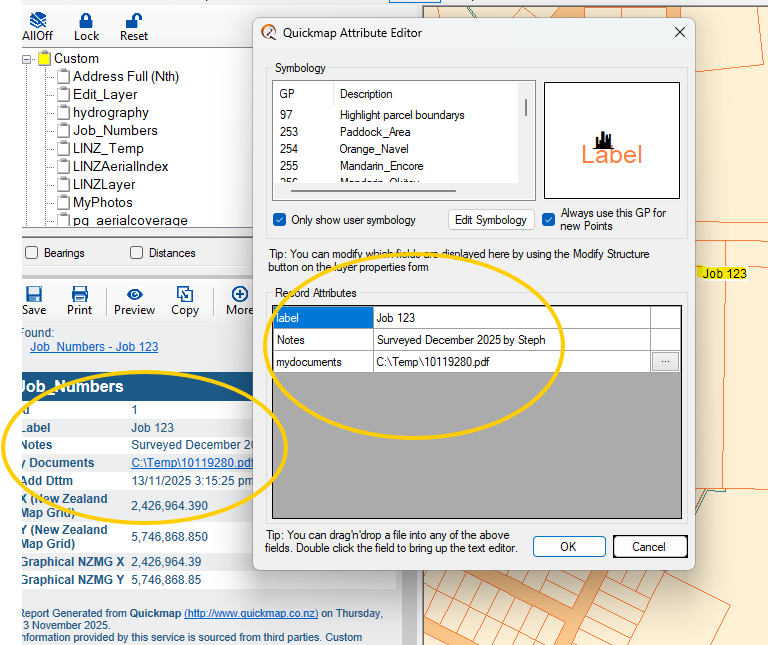This screenshot has width=768, height=645.
Task: Click the Lock toolbar icon
Action: click(86, 20)
